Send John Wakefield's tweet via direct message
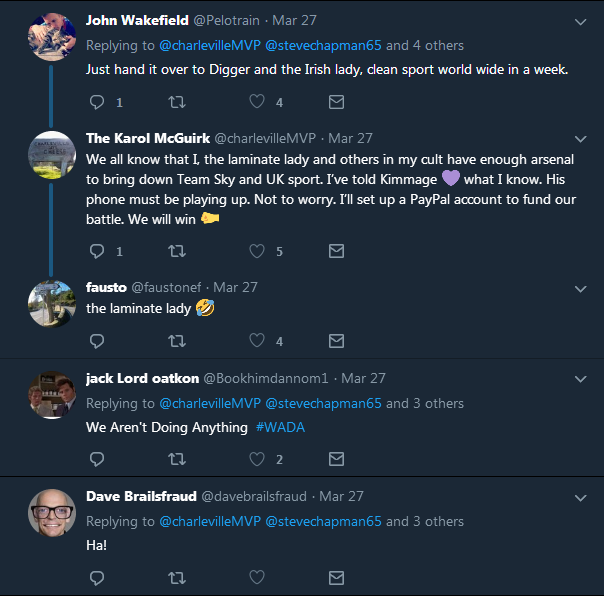This screenshot has height=596, width=604. [x=336, y=102]
